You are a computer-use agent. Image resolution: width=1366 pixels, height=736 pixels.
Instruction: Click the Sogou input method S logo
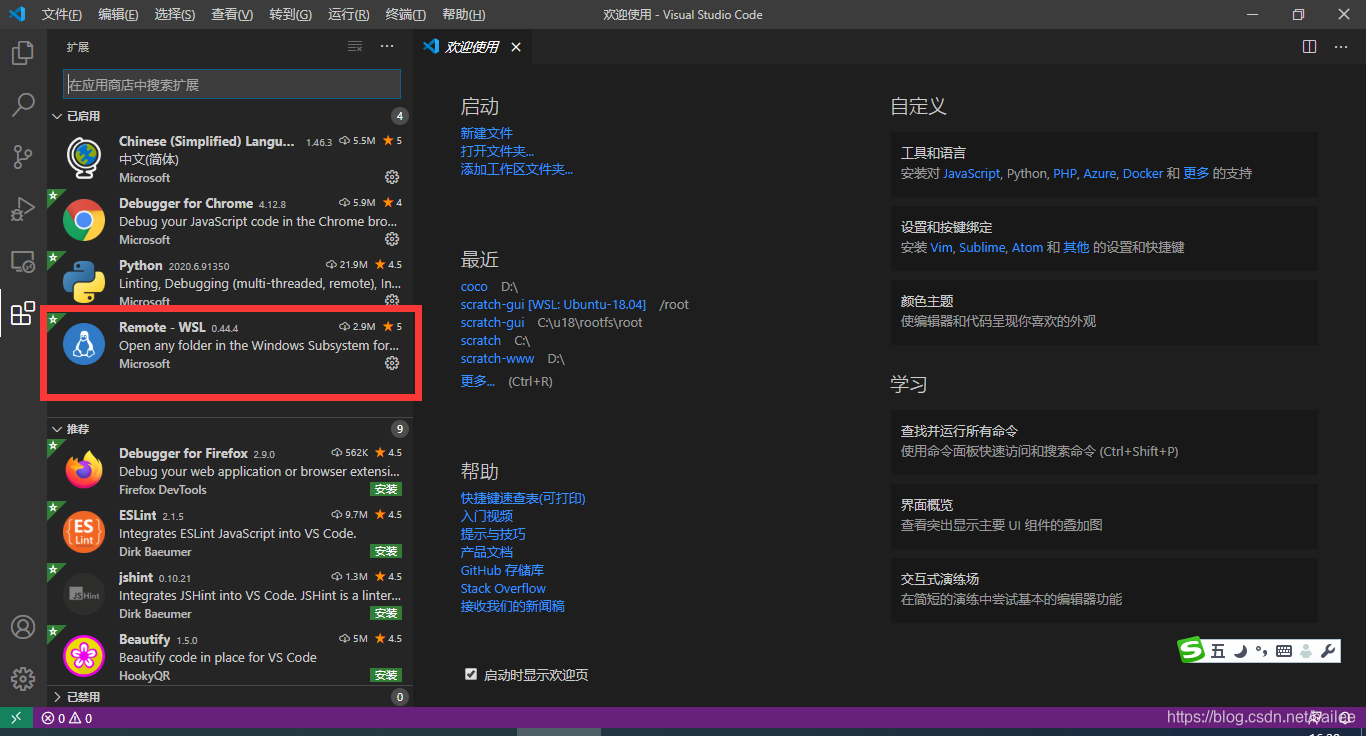click(x=1192, y=650)
